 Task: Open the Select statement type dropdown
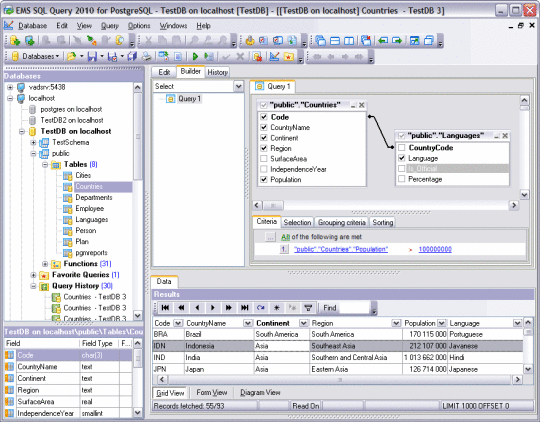238,86
